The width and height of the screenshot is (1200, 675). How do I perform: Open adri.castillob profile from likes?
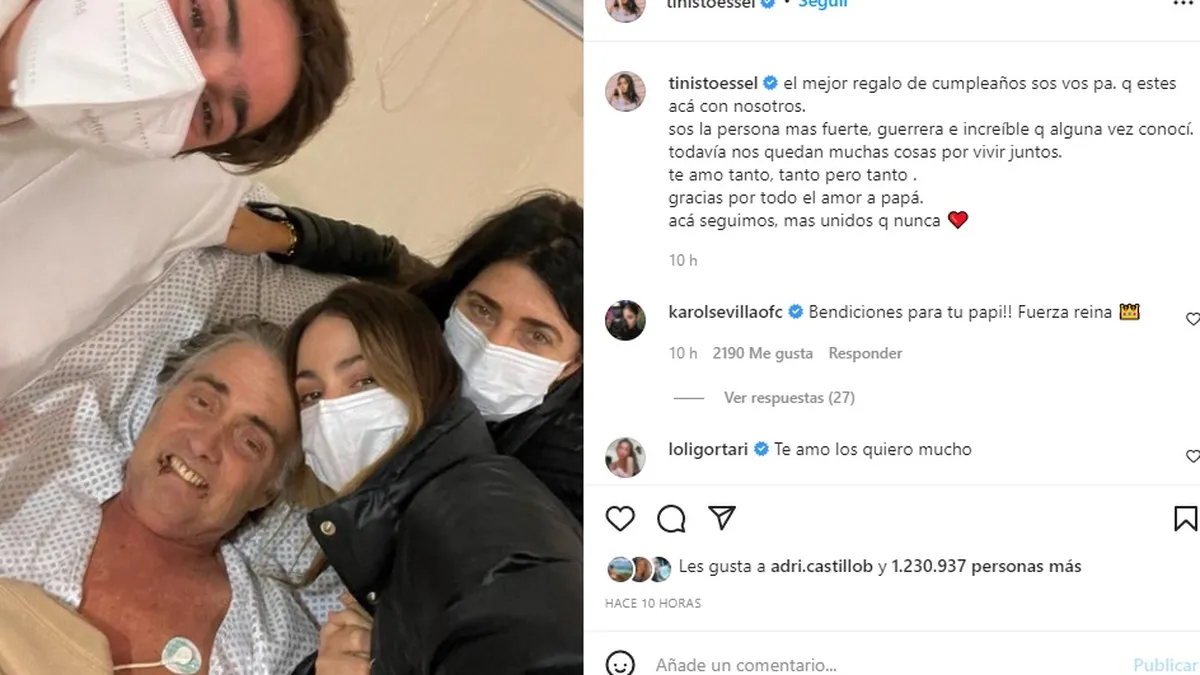point(823,567)
